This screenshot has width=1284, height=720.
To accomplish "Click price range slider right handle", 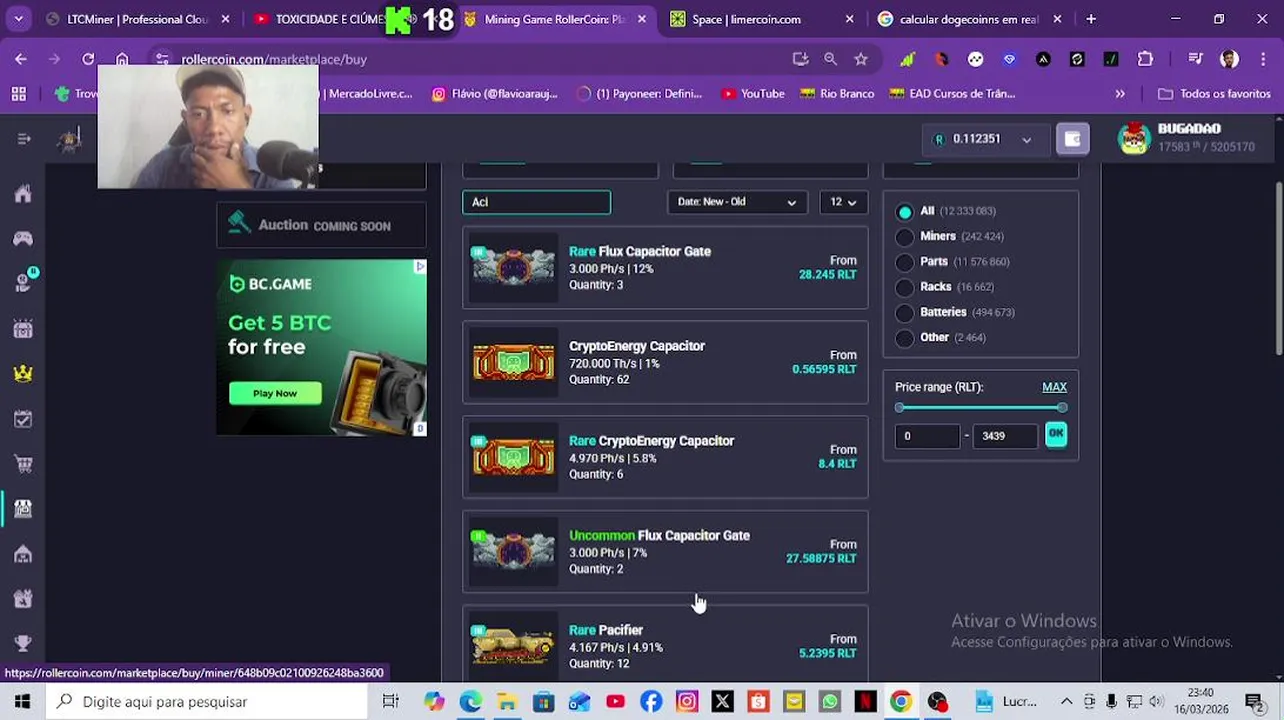I will 1062,408.
